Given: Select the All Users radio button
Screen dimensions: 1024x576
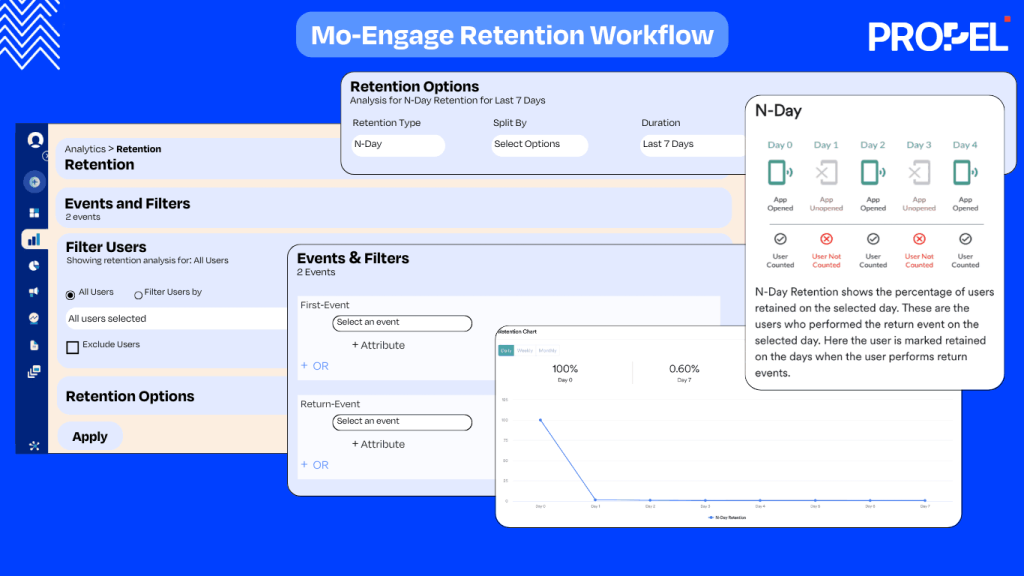Looking at the screenshot, I should coord(71,295).
